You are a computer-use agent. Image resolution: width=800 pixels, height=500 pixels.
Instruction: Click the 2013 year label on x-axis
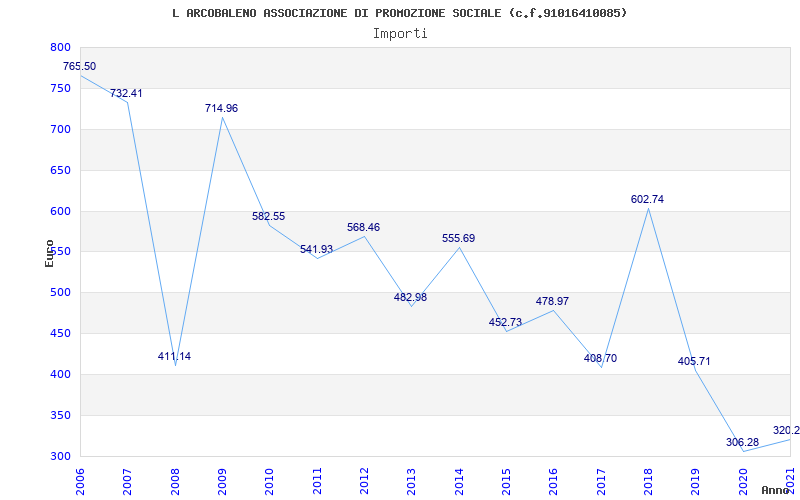click(412, 482)
